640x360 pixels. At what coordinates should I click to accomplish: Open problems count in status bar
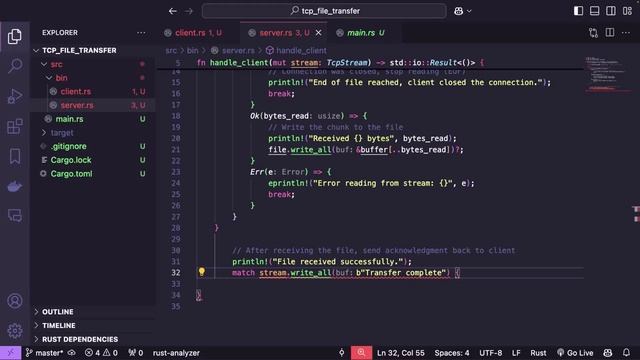click(x=101, y=353)
